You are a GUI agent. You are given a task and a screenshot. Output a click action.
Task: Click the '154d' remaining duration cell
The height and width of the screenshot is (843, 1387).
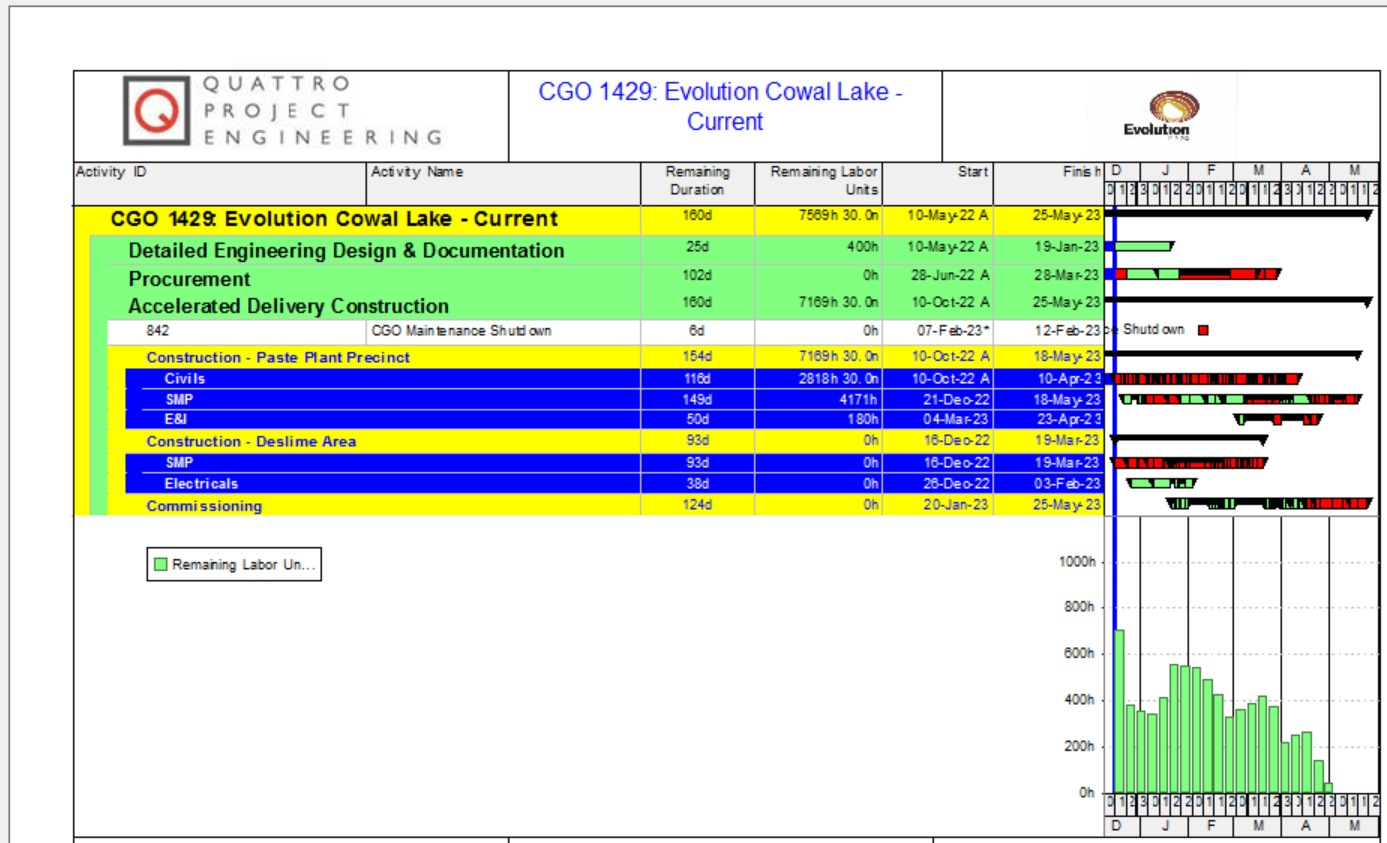point(697,357)
